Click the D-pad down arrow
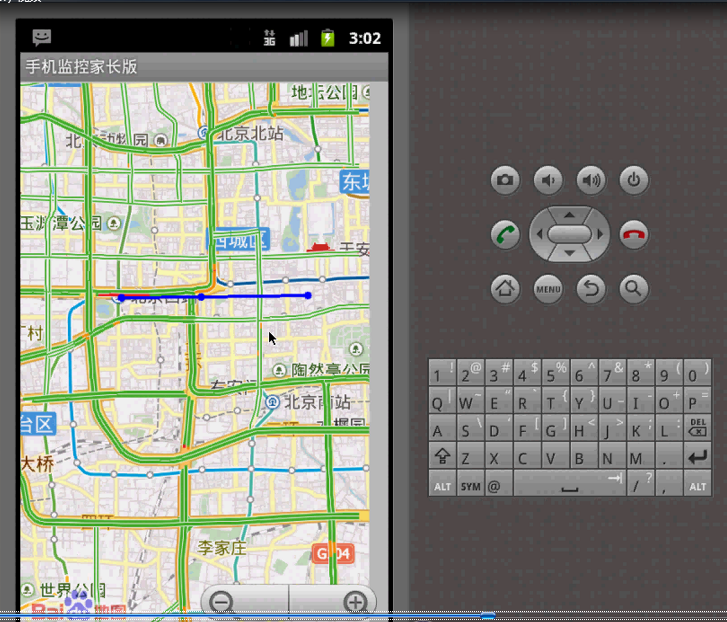Image resolution: width=727 pixels, height=622 pixels. click(x=569, y=253)
